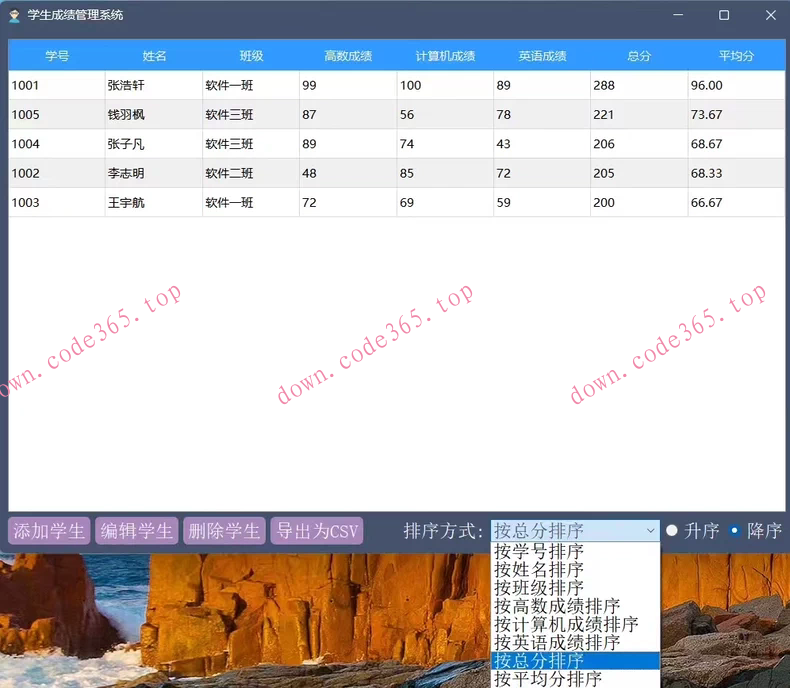Click computer score 56 for 钱羽枫
The image size is (790, 688).
coord(445,114)
